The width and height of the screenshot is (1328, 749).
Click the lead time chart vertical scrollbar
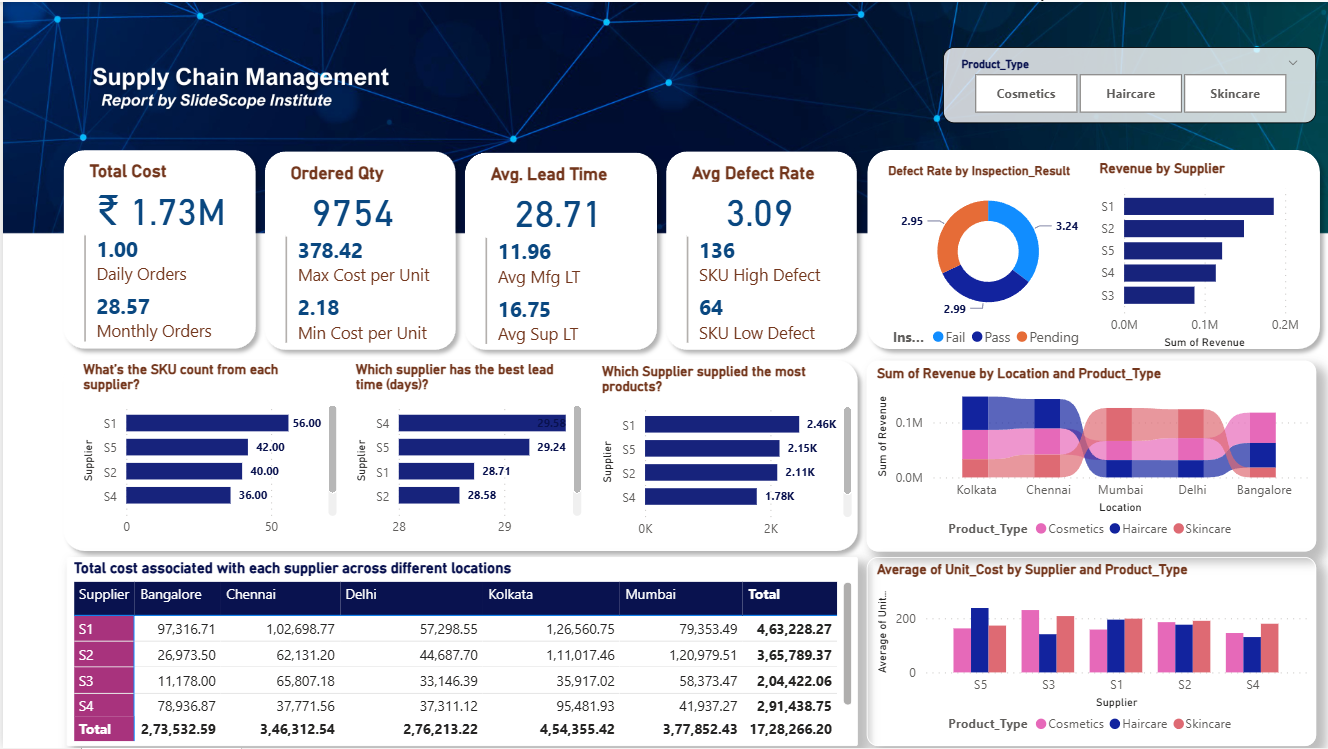pyautogui.click(x=577, y=448)
